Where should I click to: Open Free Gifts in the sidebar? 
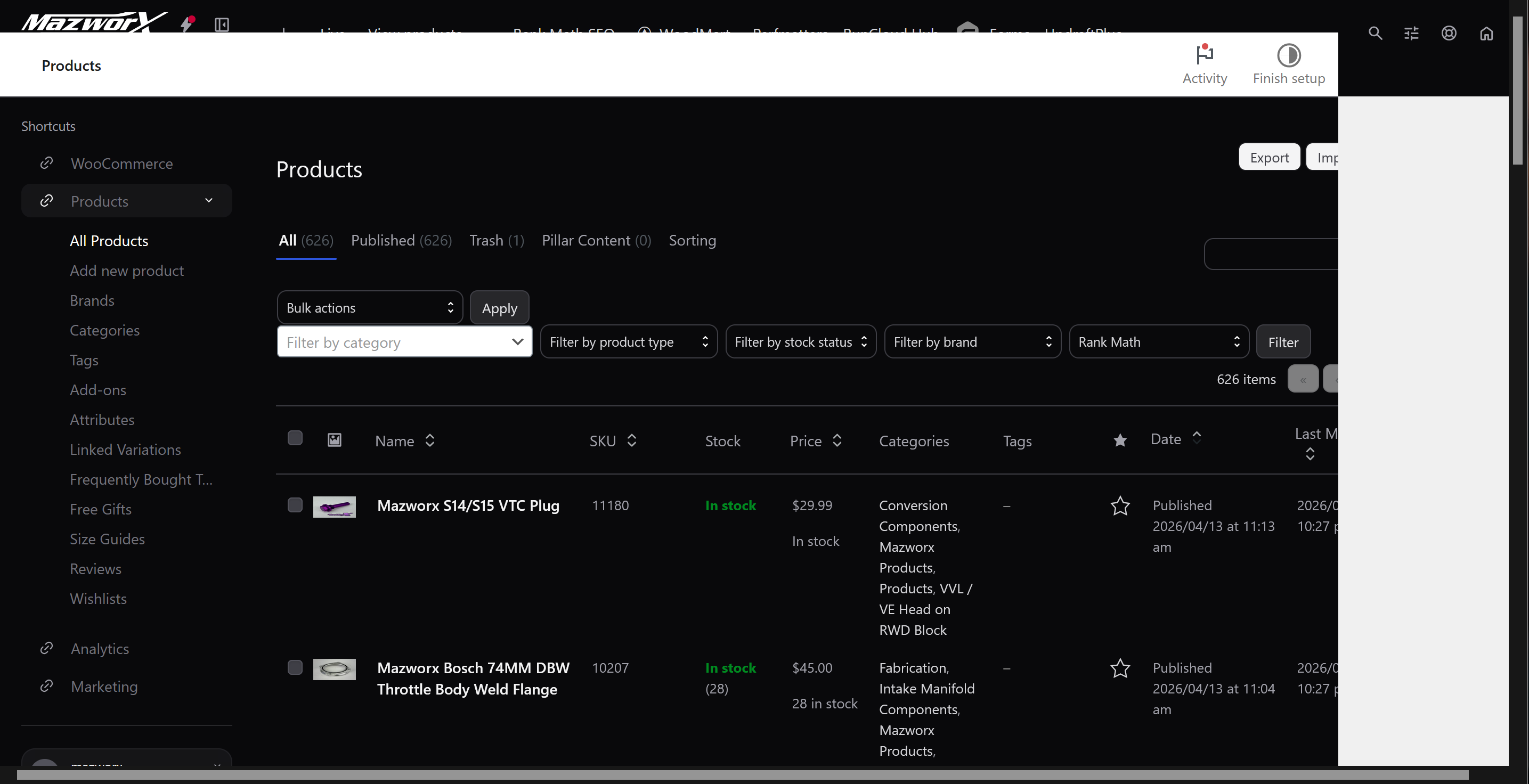(101, 509)
